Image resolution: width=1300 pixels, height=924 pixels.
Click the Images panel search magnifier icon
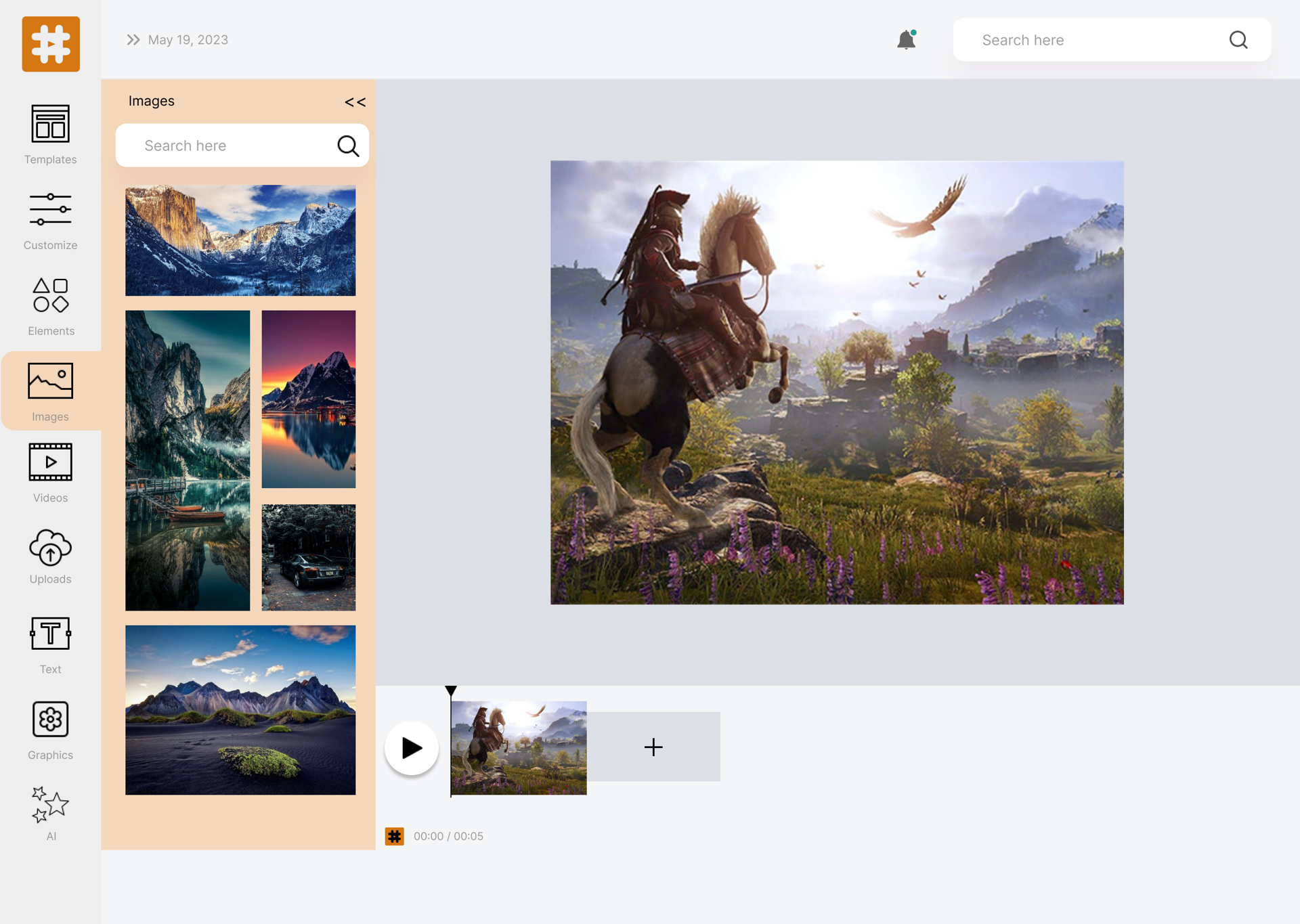coord(348,146)
